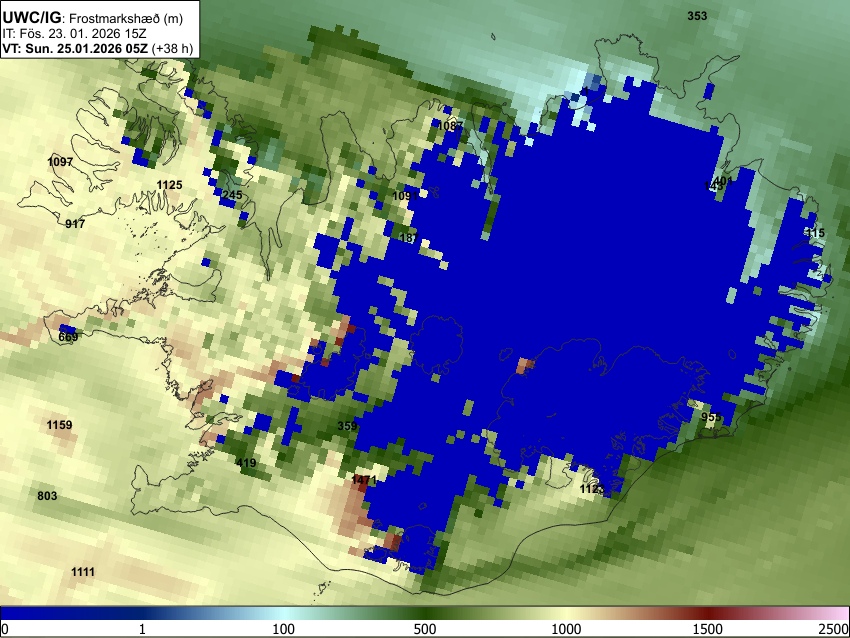Click the map value 419
Image resolution: width=850 pixels, height=638 pixels.
pos(246,462)
